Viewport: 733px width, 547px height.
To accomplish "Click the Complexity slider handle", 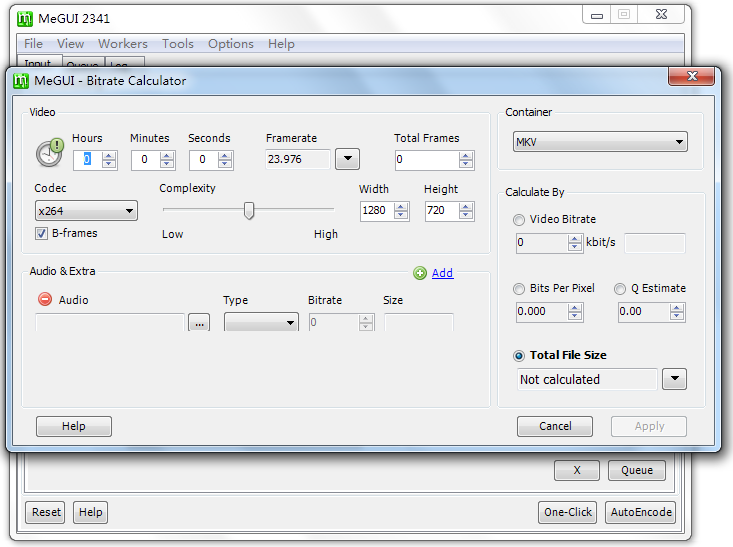I will [x=249, y=211].
